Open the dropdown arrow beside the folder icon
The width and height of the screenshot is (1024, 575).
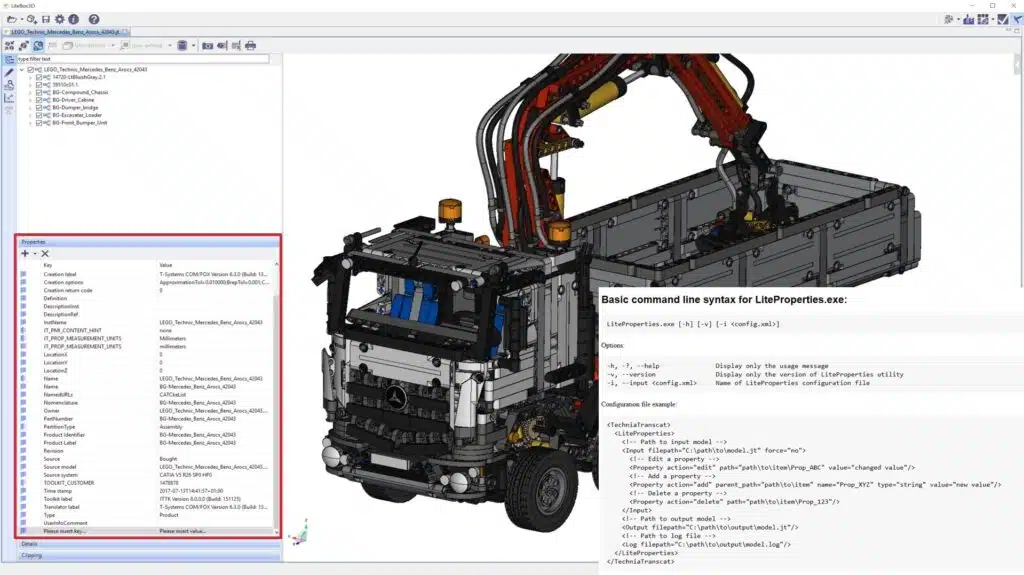pos(20,20)
